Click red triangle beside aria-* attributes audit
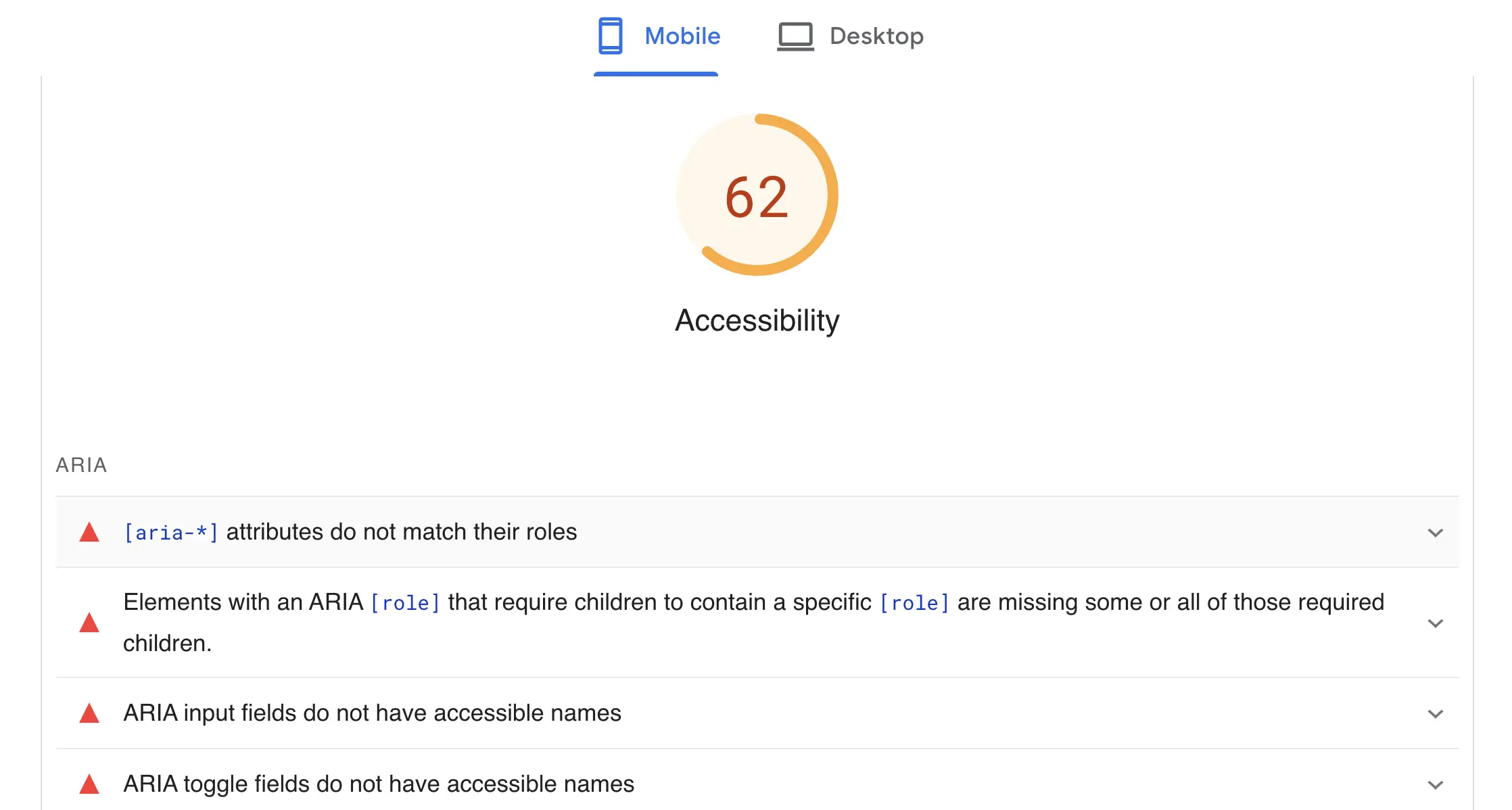 pos(89,533)
